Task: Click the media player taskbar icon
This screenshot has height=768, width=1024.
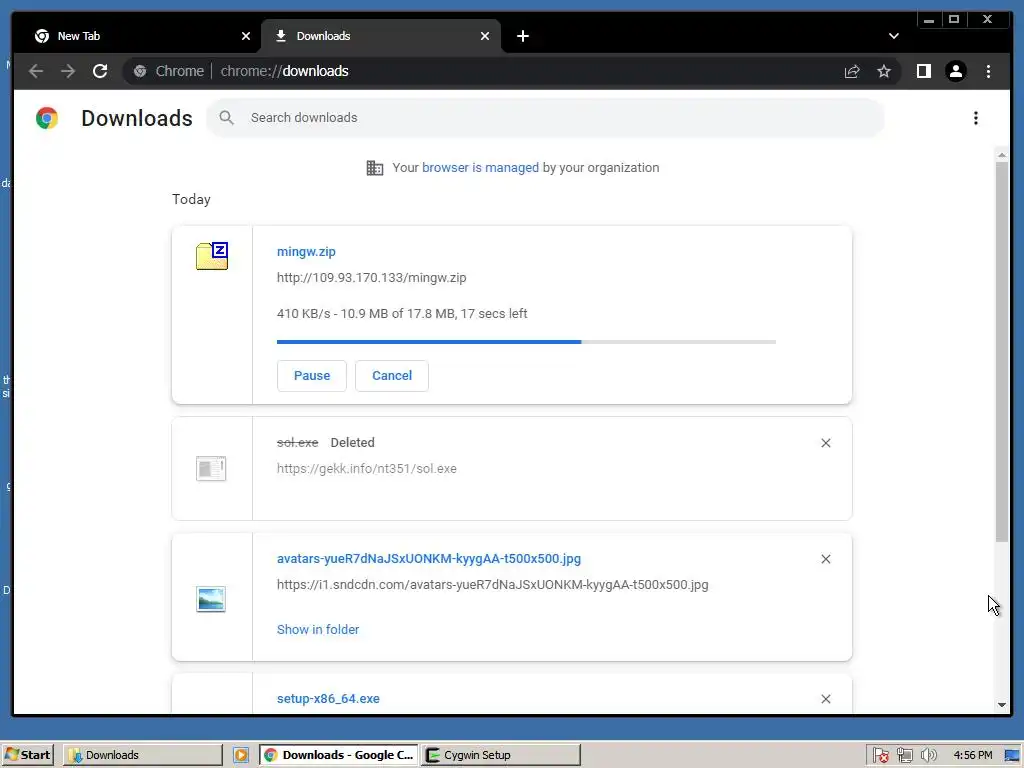Action: (241, 755)
